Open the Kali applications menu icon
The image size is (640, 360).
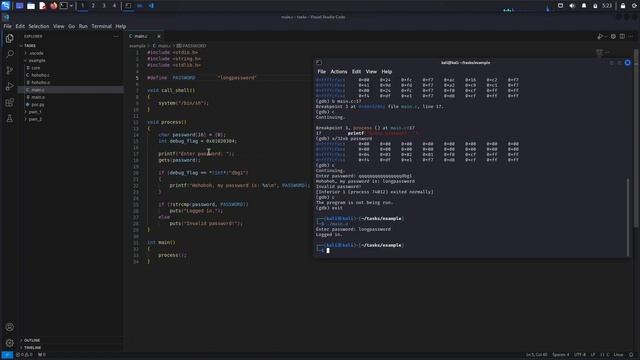[5, 6]
